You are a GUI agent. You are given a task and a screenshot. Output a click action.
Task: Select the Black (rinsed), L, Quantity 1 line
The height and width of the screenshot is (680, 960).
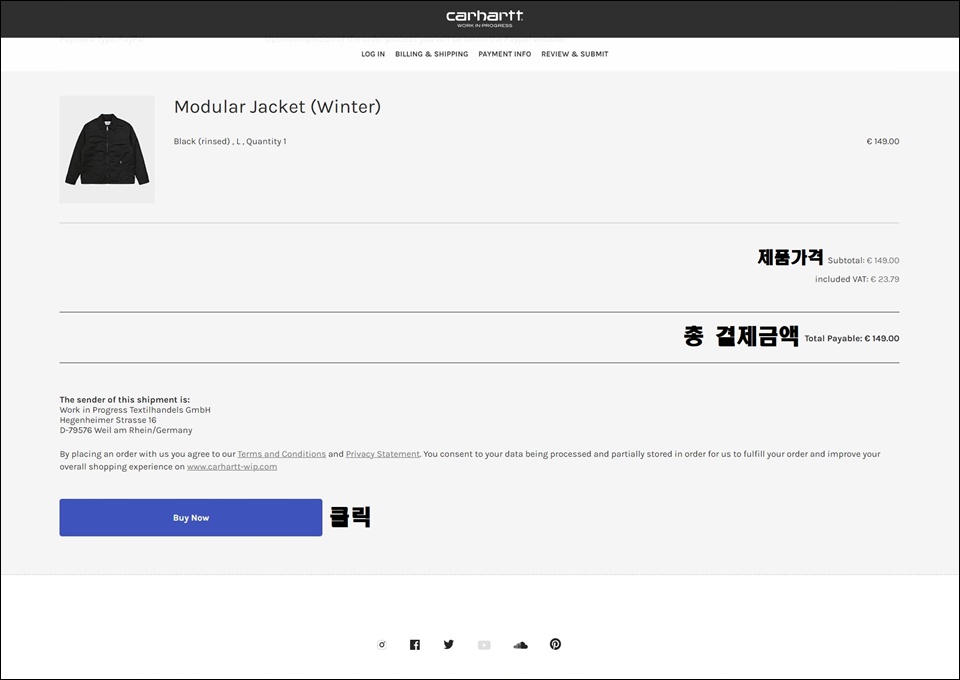230,141
